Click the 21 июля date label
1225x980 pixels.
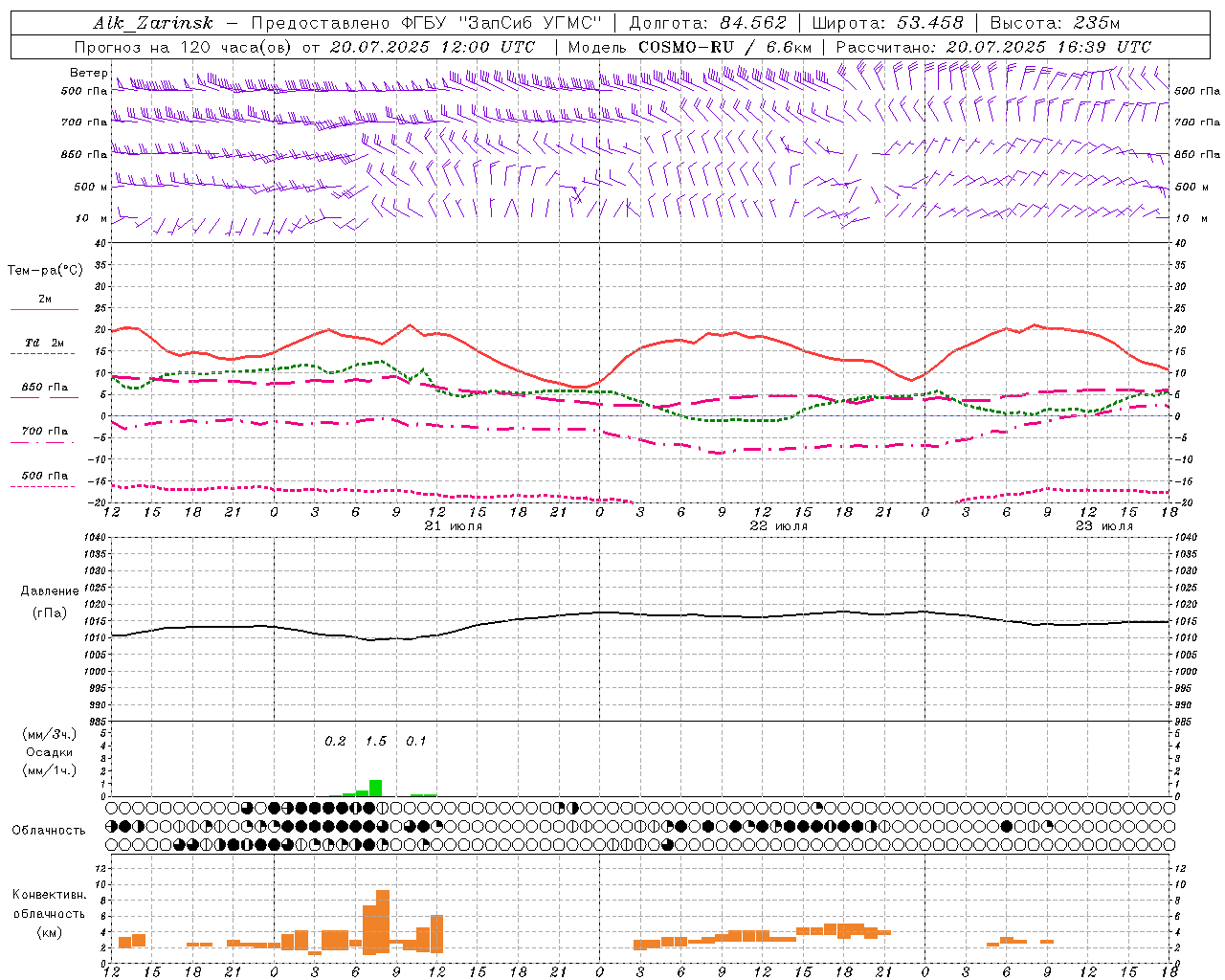tap(453, 526)
